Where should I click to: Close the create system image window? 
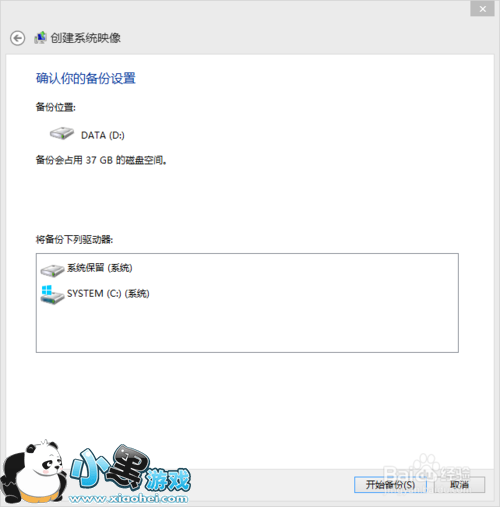(x=482, y=9)
